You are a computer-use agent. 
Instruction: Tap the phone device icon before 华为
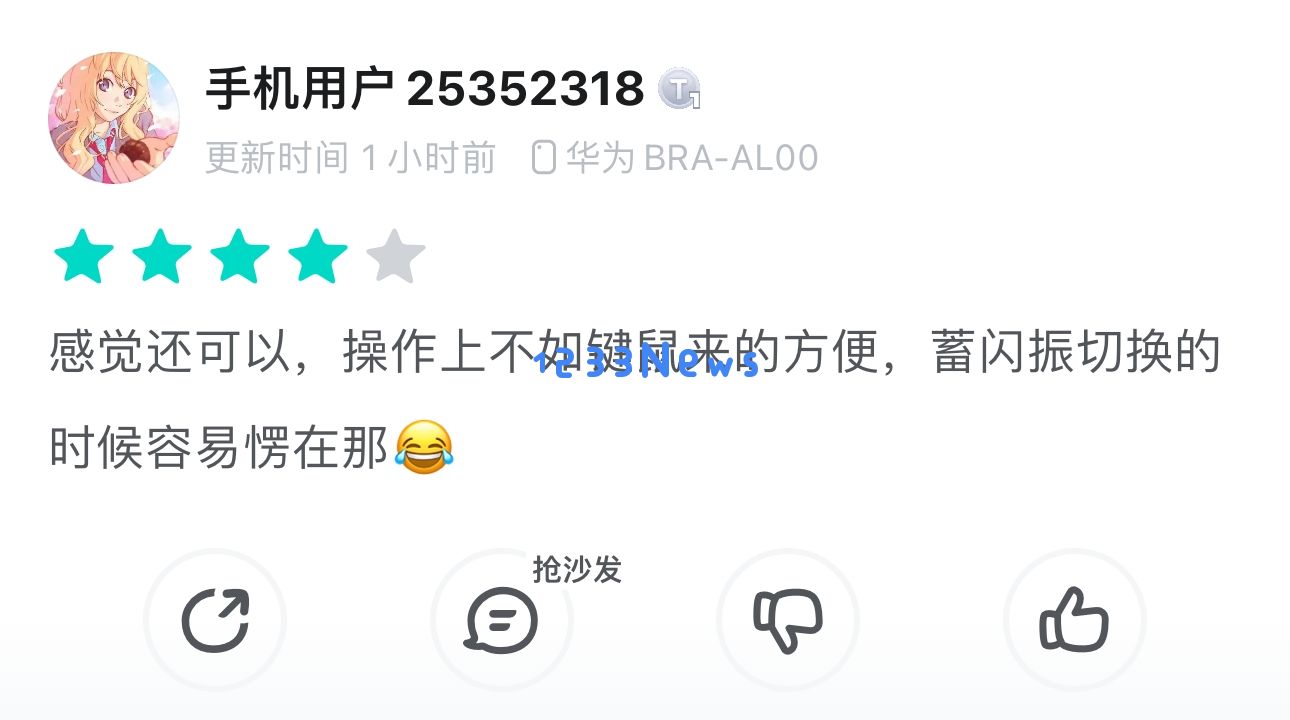pyautogui.click(x=543, y=158)
